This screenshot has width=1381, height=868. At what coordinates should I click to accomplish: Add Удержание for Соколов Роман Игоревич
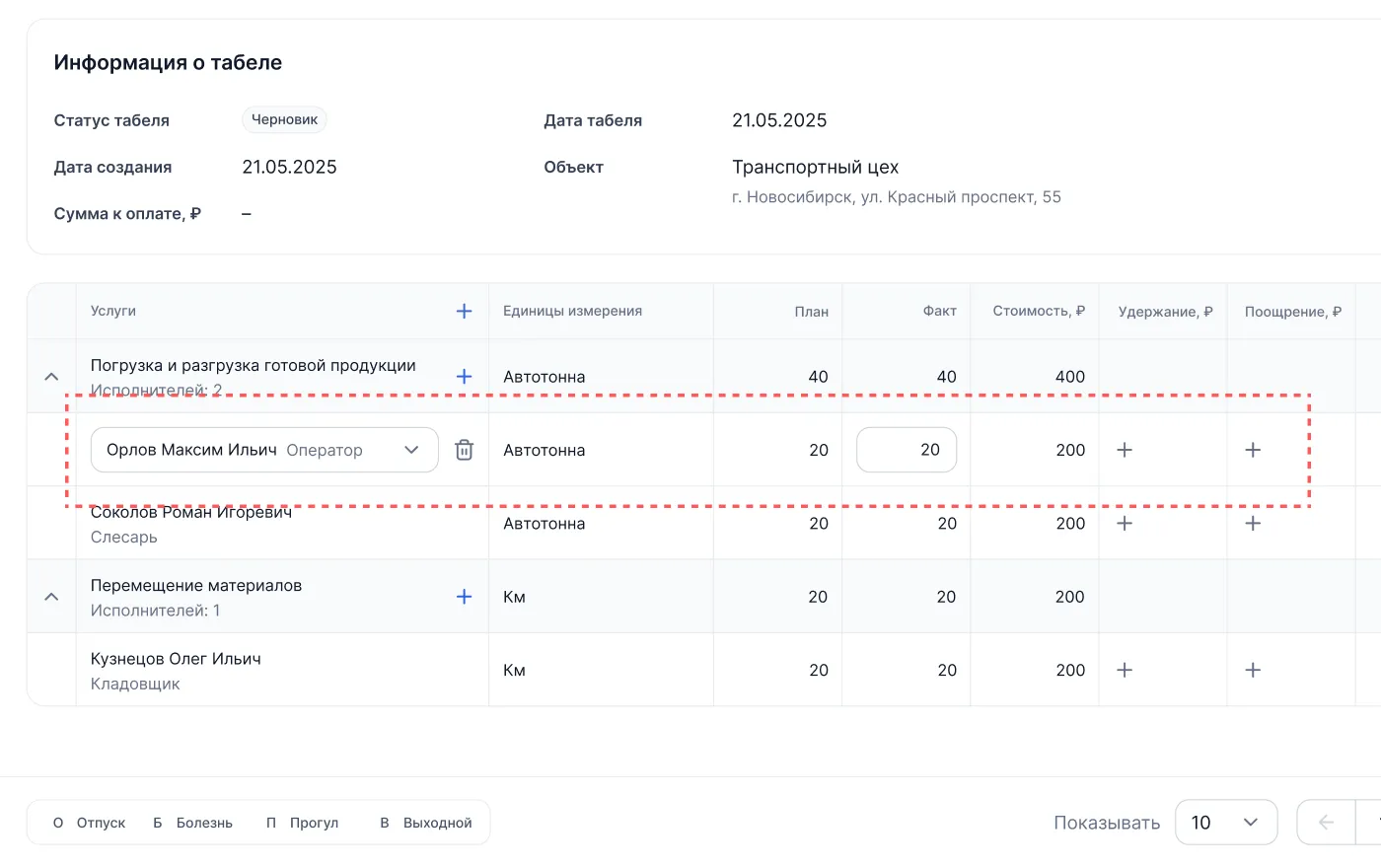click(x=1124, y=524)
